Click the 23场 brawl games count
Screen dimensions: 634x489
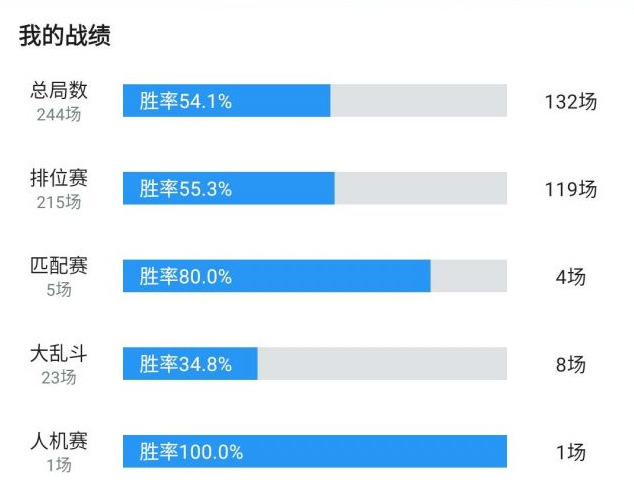[x=59, y=377]
